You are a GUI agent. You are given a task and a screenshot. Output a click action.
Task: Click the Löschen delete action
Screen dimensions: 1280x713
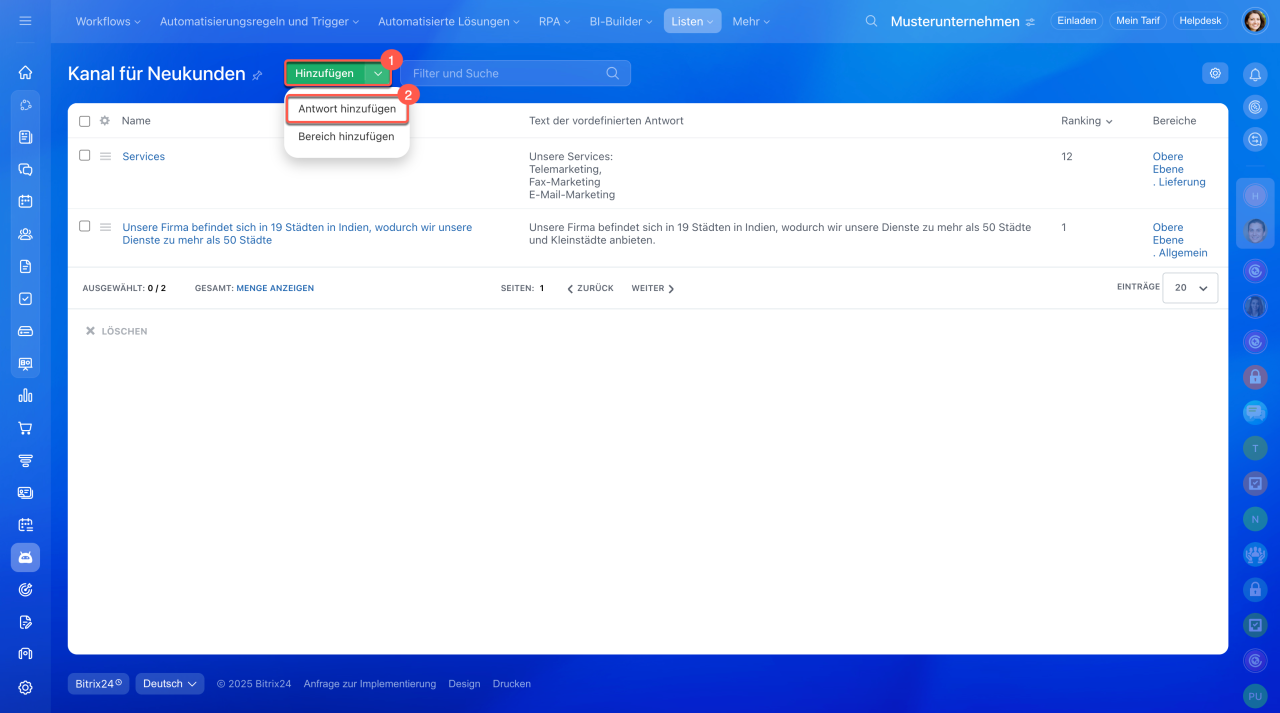[x=116, y=331]
